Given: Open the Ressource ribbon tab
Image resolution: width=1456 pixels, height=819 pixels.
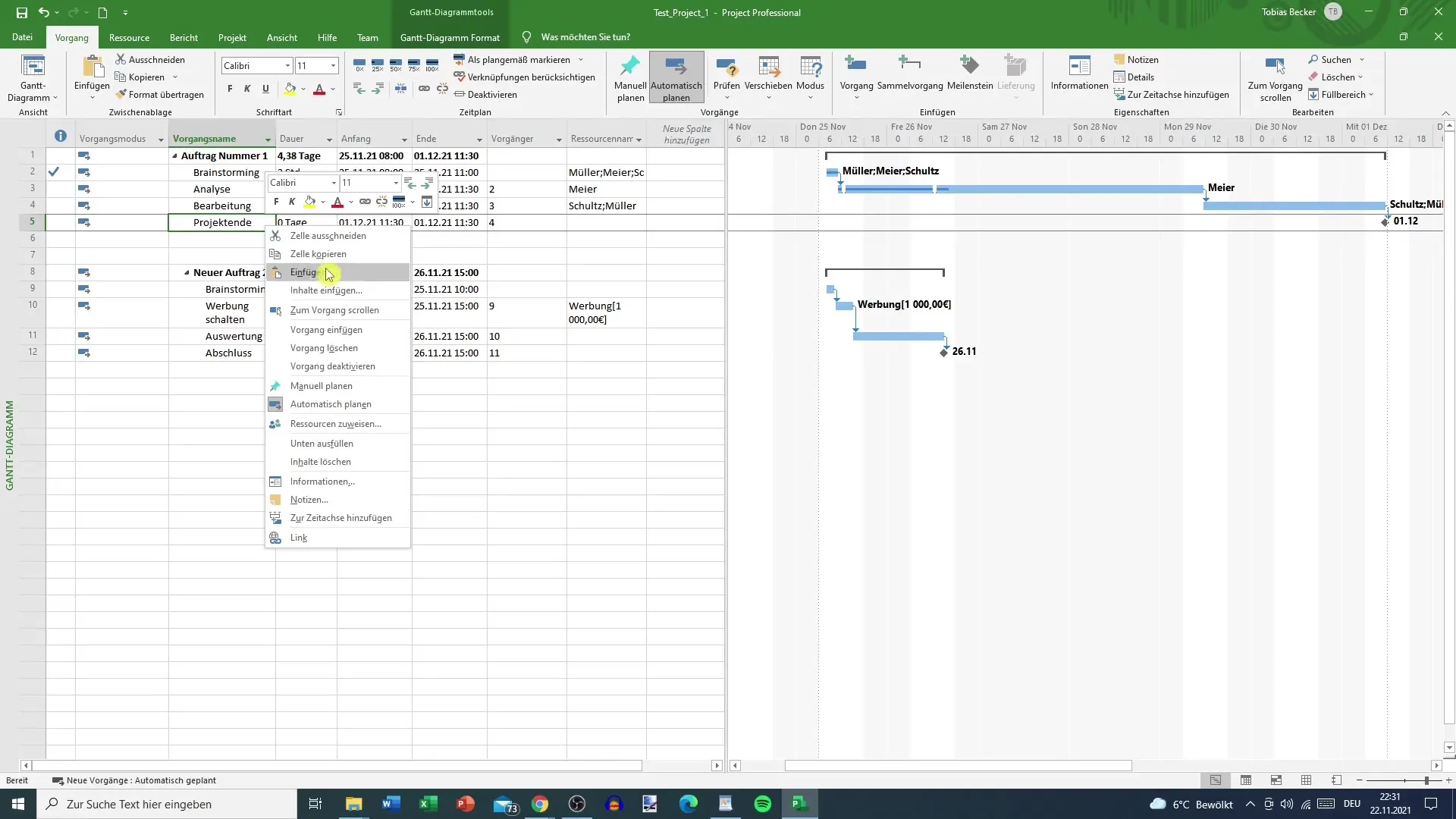Looking at the screenshot, I should 129,37.
